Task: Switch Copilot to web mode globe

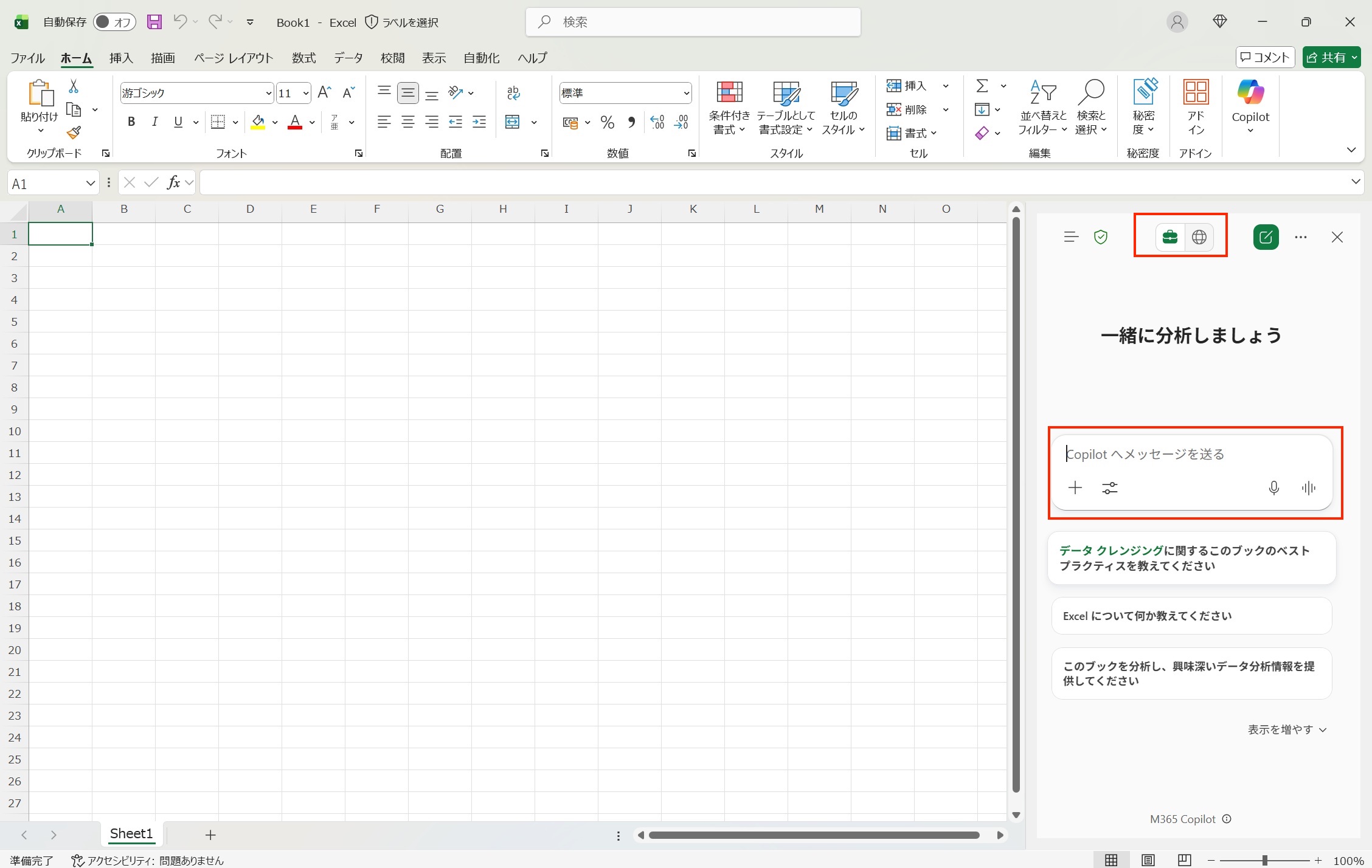Action: 1199,237
